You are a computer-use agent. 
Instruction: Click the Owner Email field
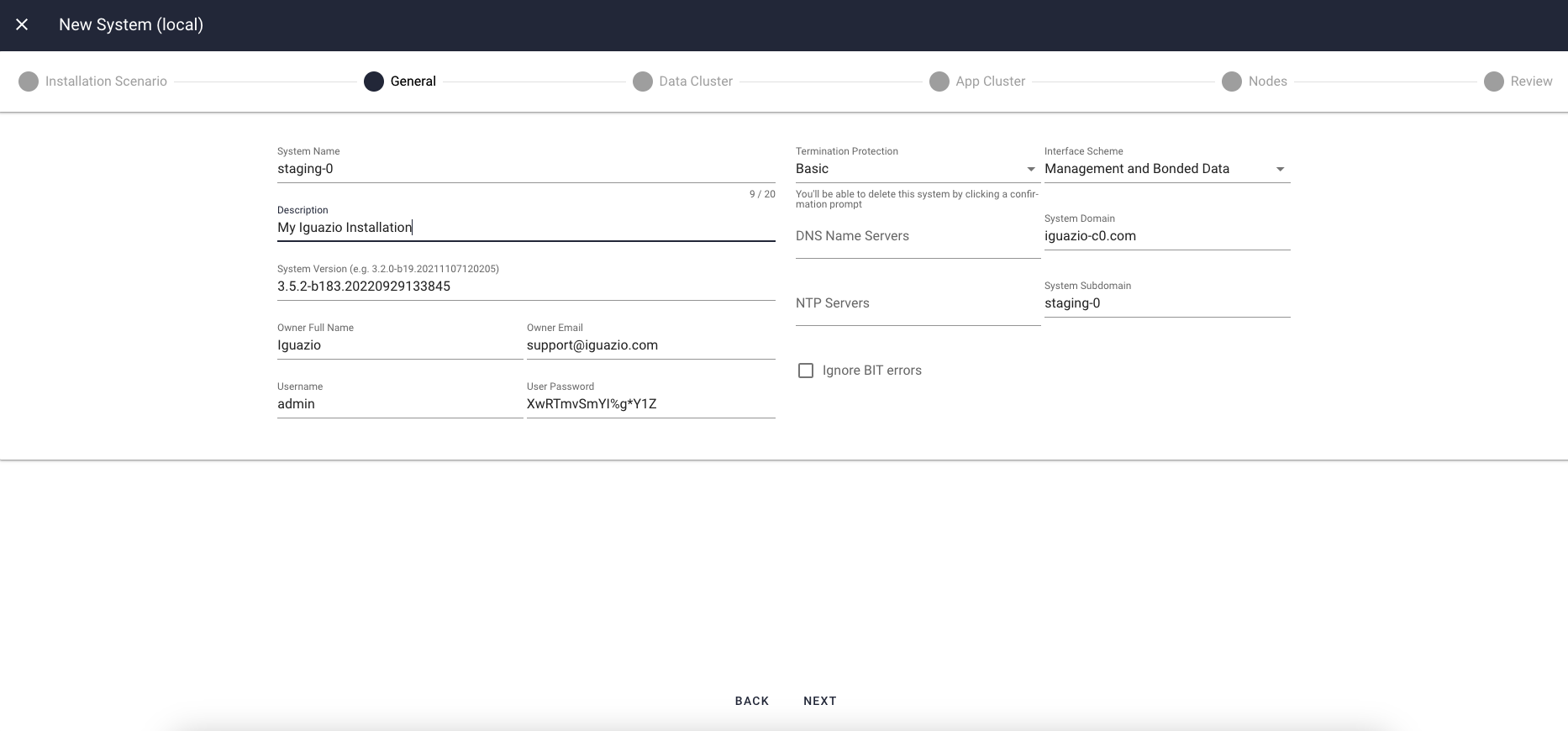point(651,345)
